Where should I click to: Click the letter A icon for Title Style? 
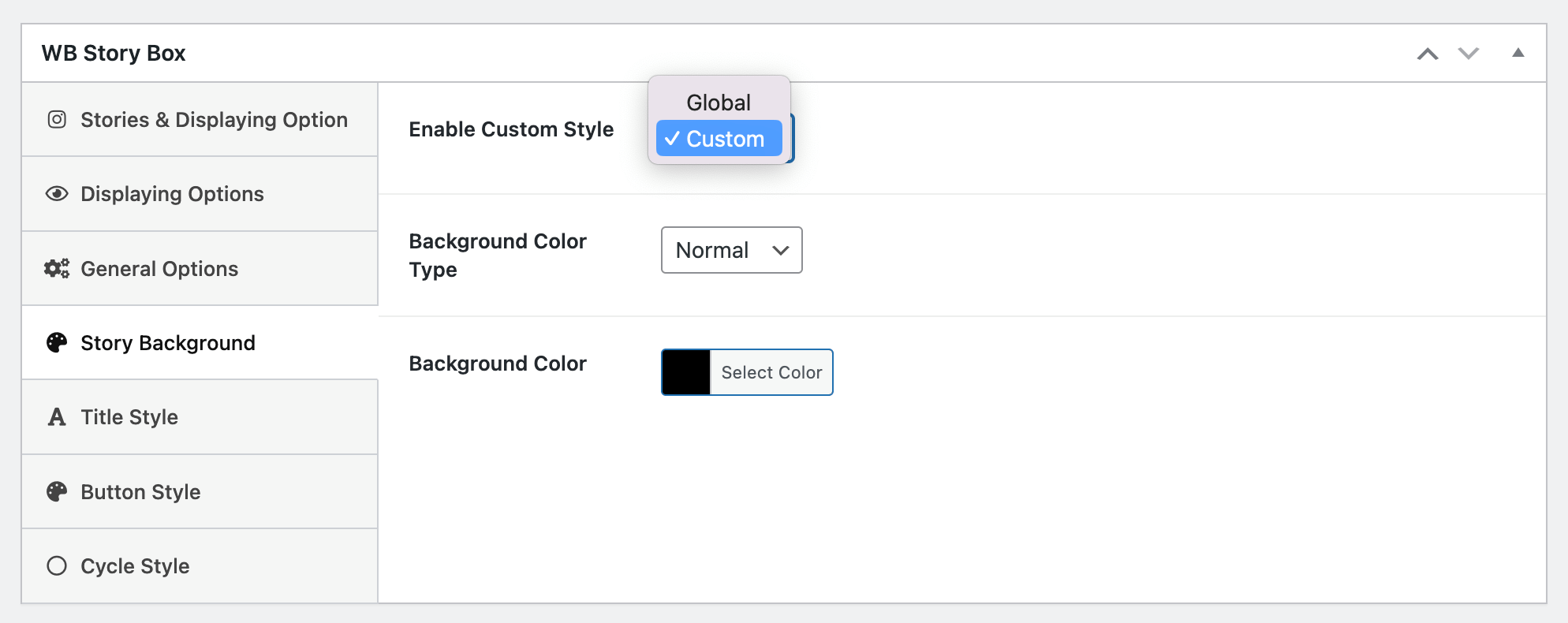(x=57, y=417)
